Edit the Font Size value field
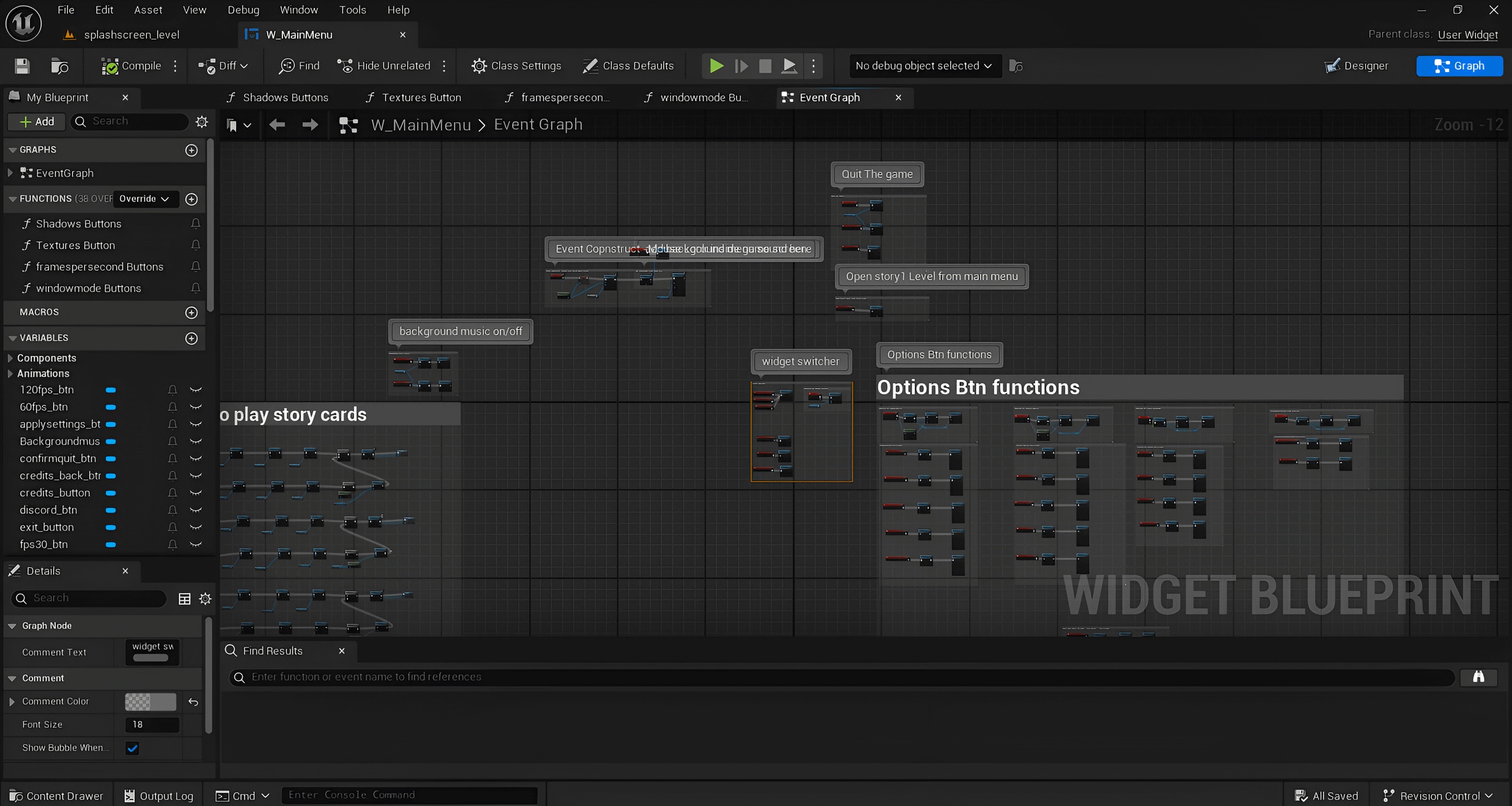This screenshot has height=806, width=1512. 152,724
